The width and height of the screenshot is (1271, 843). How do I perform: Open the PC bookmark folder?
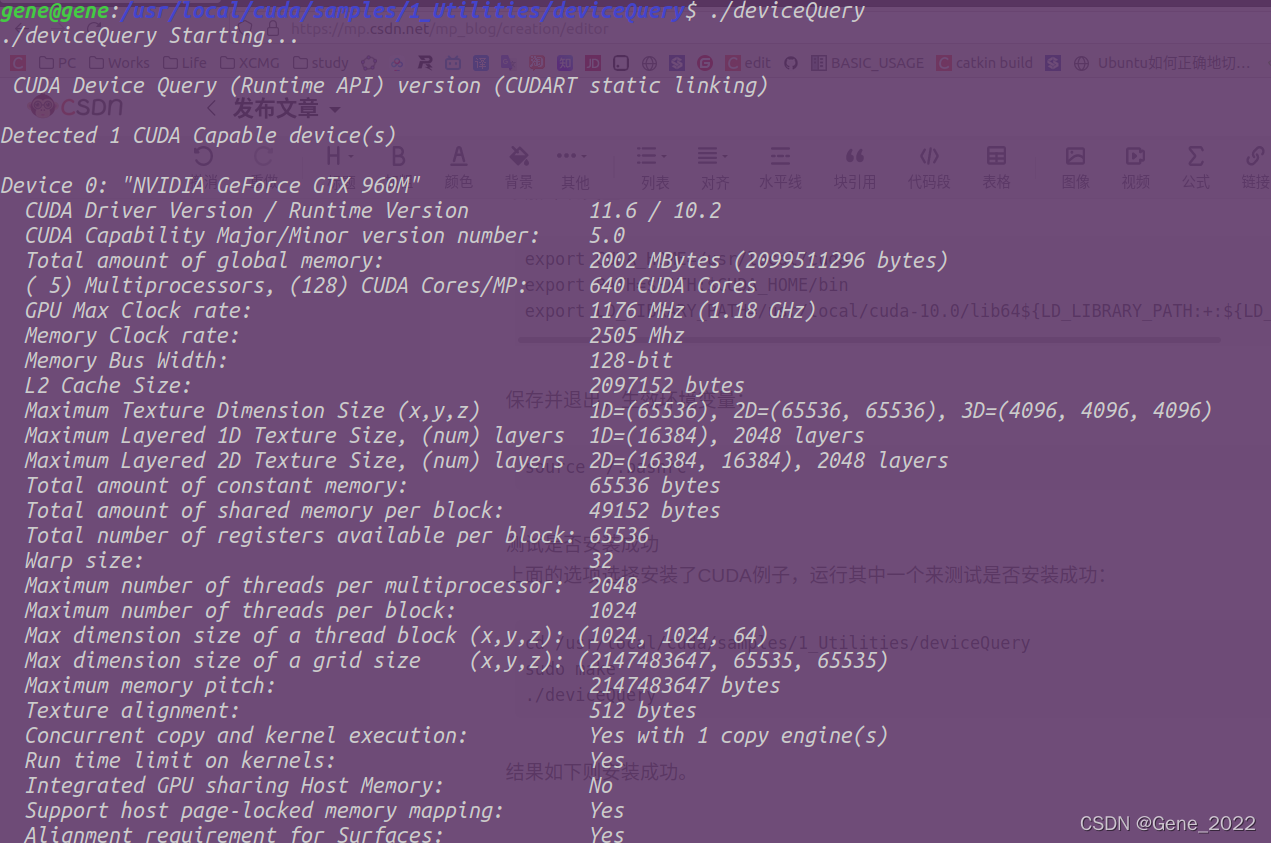[57, 63]
